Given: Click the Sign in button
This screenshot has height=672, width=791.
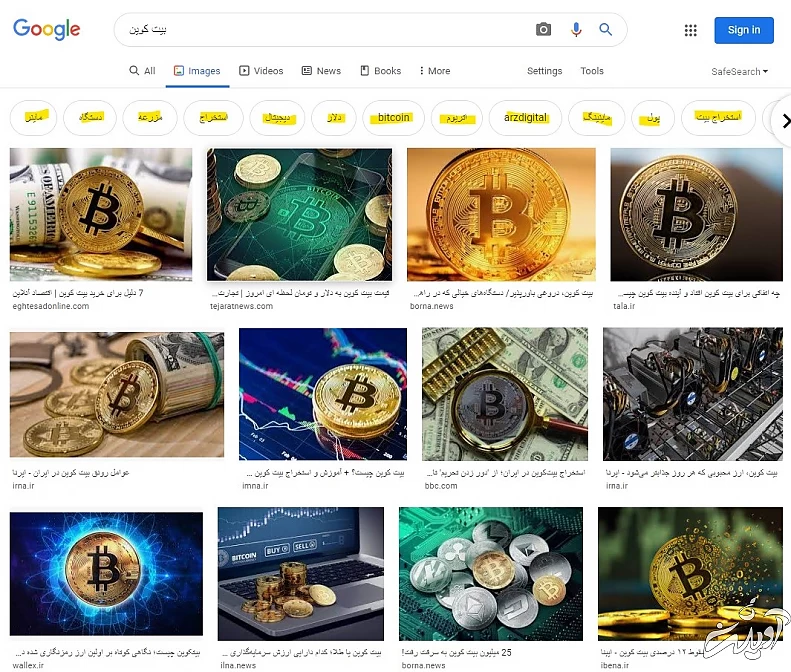Looking at the screenshot, I should 744,30.
